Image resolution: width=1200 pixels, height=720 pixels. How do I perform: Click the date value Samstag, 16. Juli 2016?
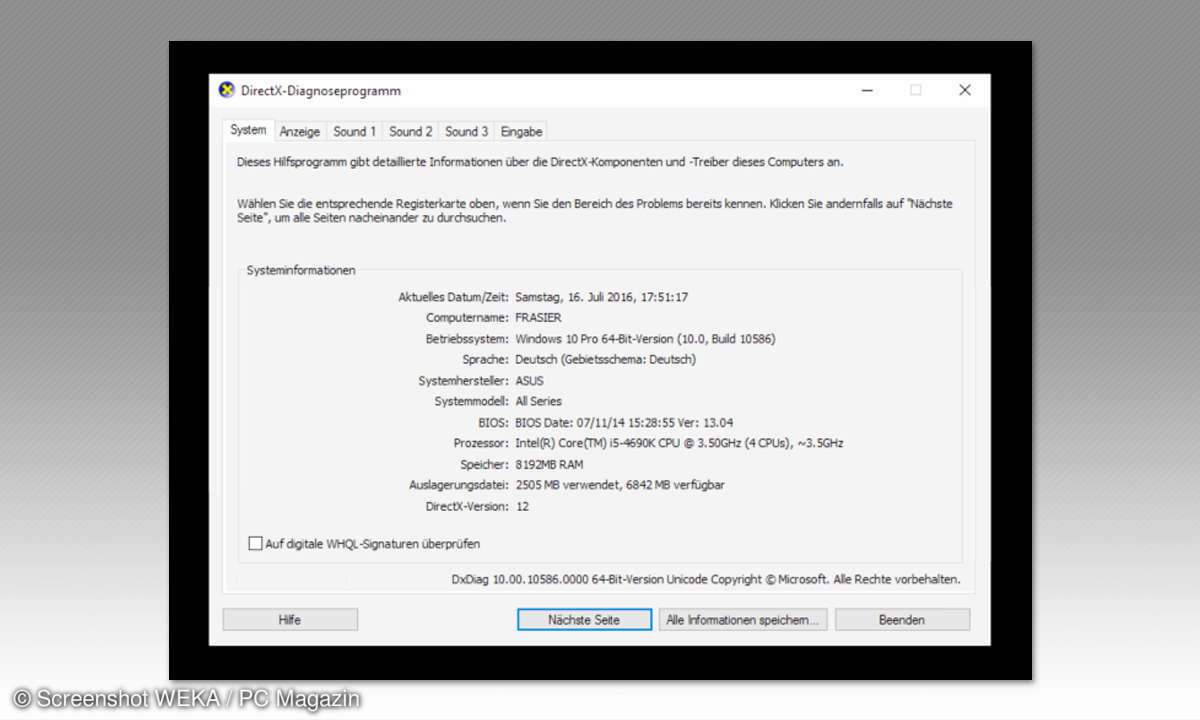pos(602,297)
